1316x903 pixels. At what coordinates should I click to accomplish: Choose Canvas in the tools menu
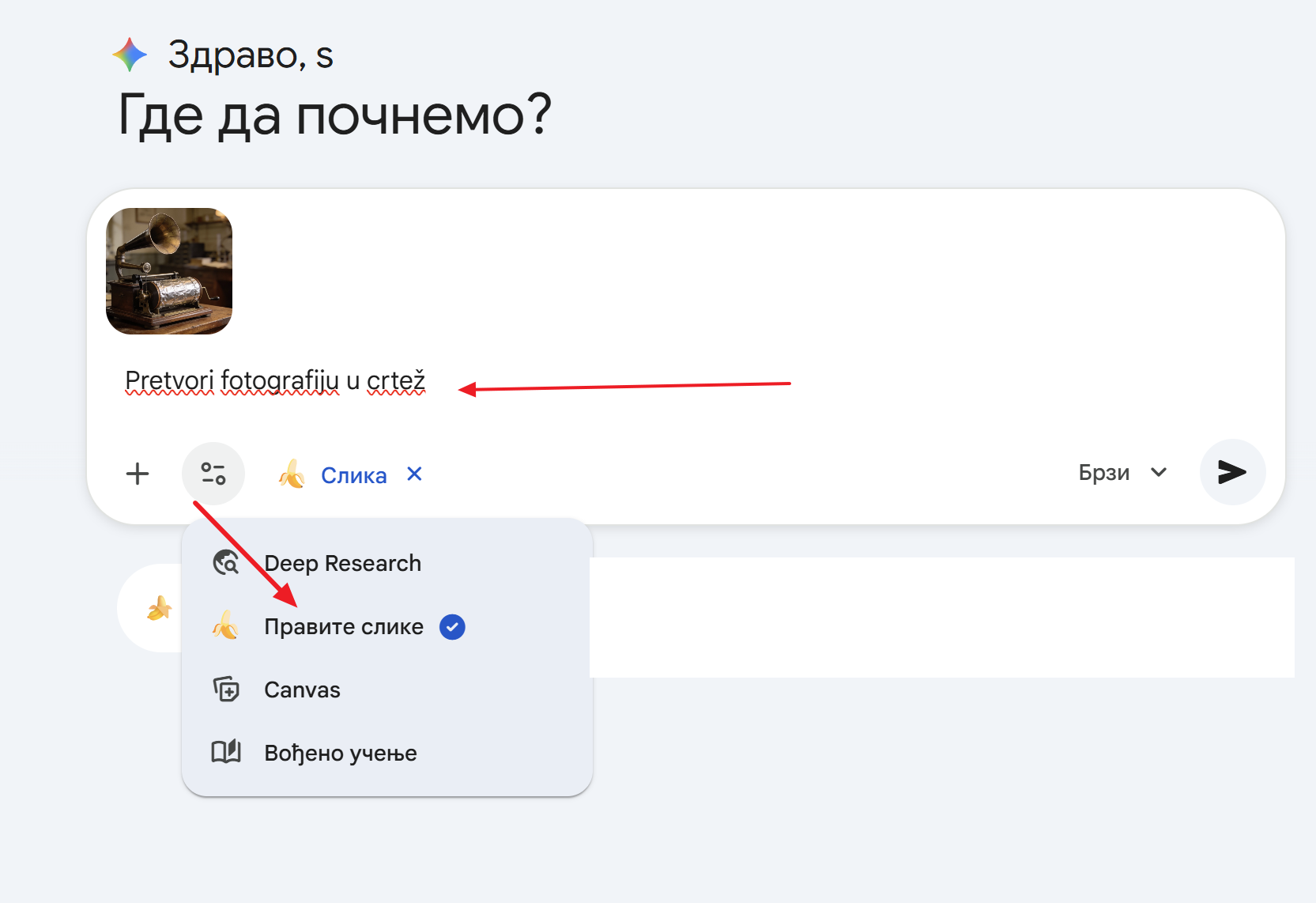click(x=302, y=690)
